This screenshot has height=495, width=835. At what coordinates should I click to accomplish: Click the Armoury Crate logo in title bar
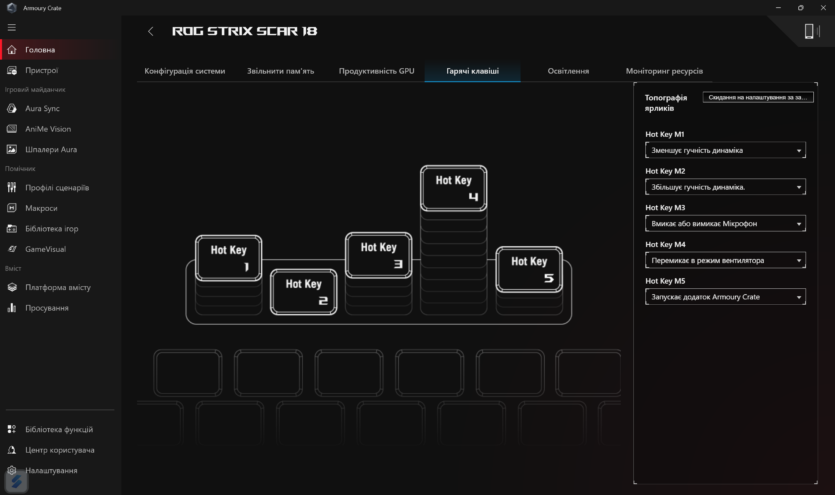(12, 8)
